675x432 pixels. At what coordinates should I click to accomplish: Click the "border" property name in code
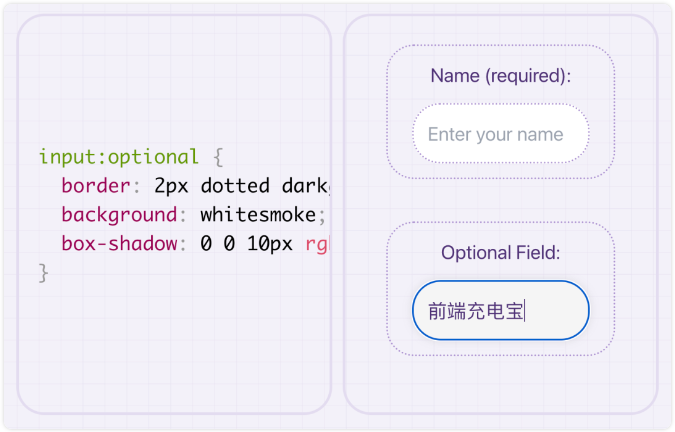point(96,186)
